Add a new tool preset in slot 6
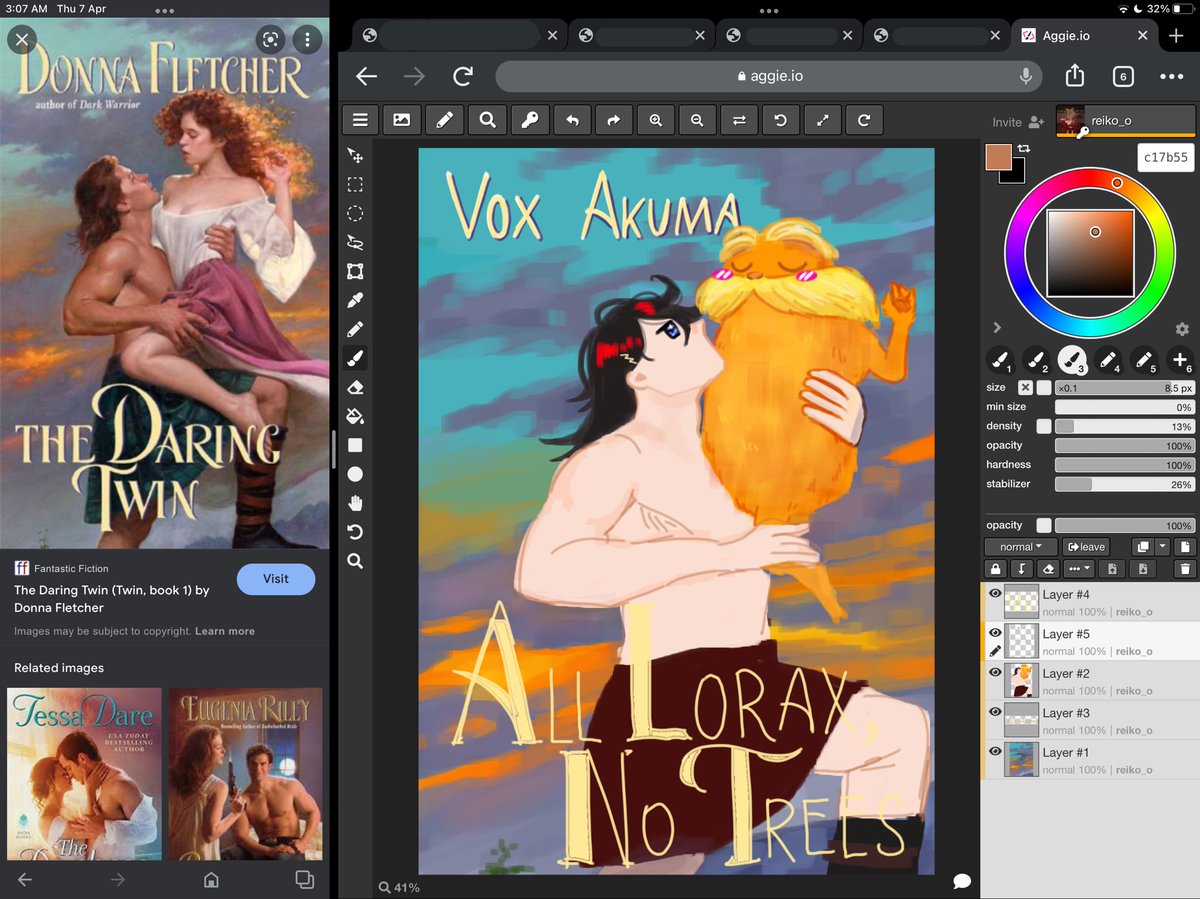 [x=1180, y=360]
